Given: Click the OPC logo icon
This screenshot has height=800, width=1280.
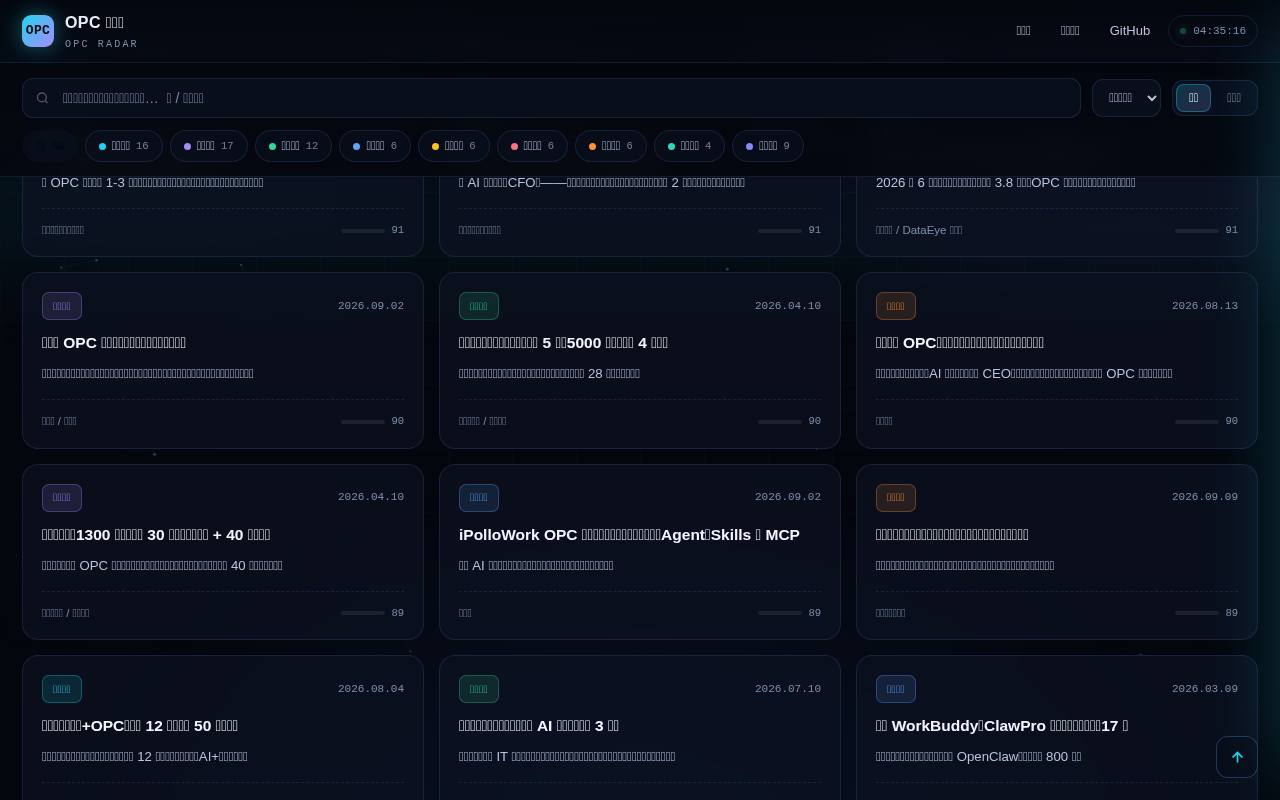Looking at the screenshot, I should 38,31.
